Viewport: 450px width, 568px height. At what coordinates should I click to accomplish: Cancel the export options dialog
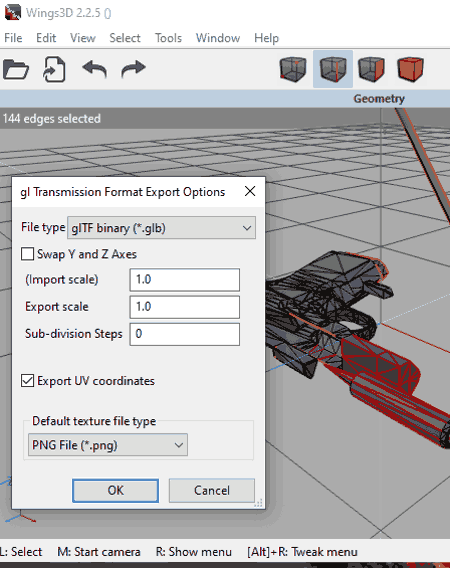click(212, 490)
